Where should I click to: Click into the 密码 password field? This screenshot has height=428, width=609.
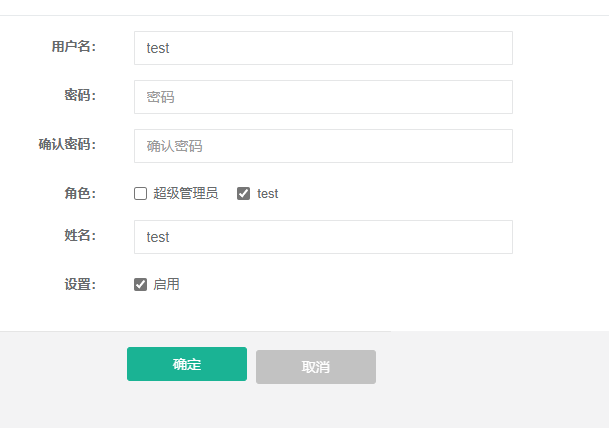pos(323,97)
